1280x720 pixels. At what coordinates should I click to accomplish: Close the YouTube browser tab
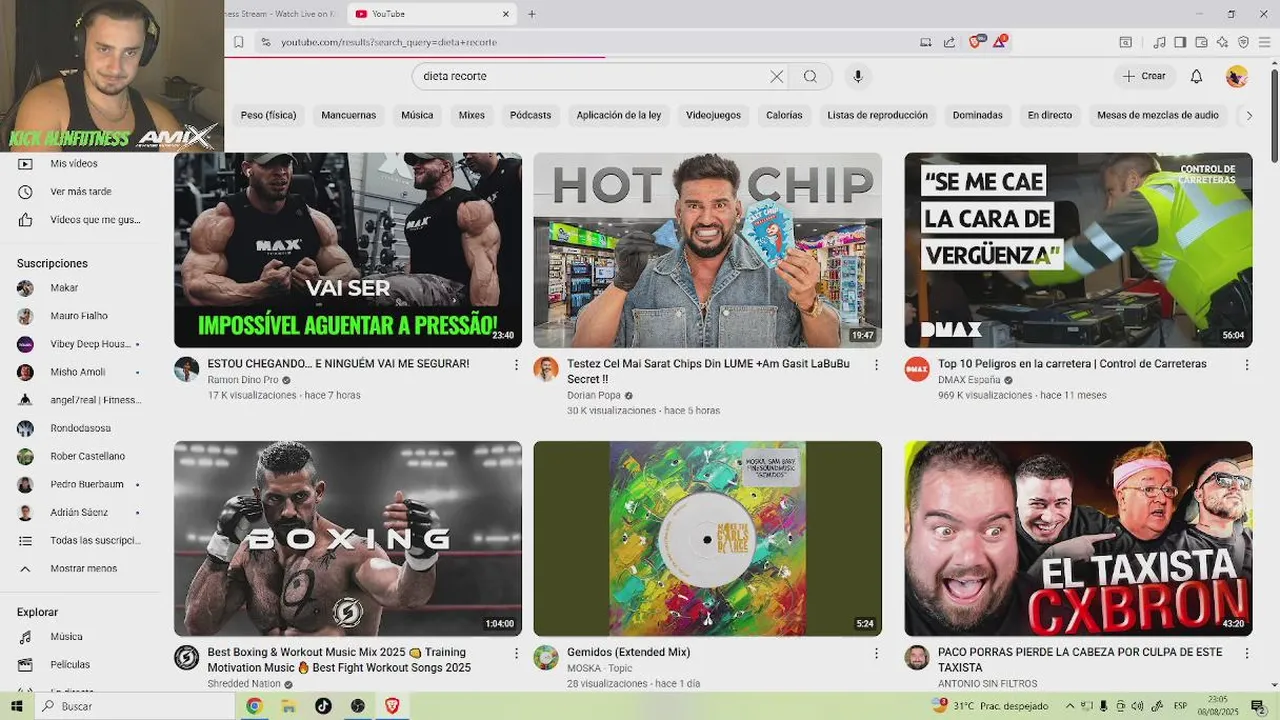(506, 14)
